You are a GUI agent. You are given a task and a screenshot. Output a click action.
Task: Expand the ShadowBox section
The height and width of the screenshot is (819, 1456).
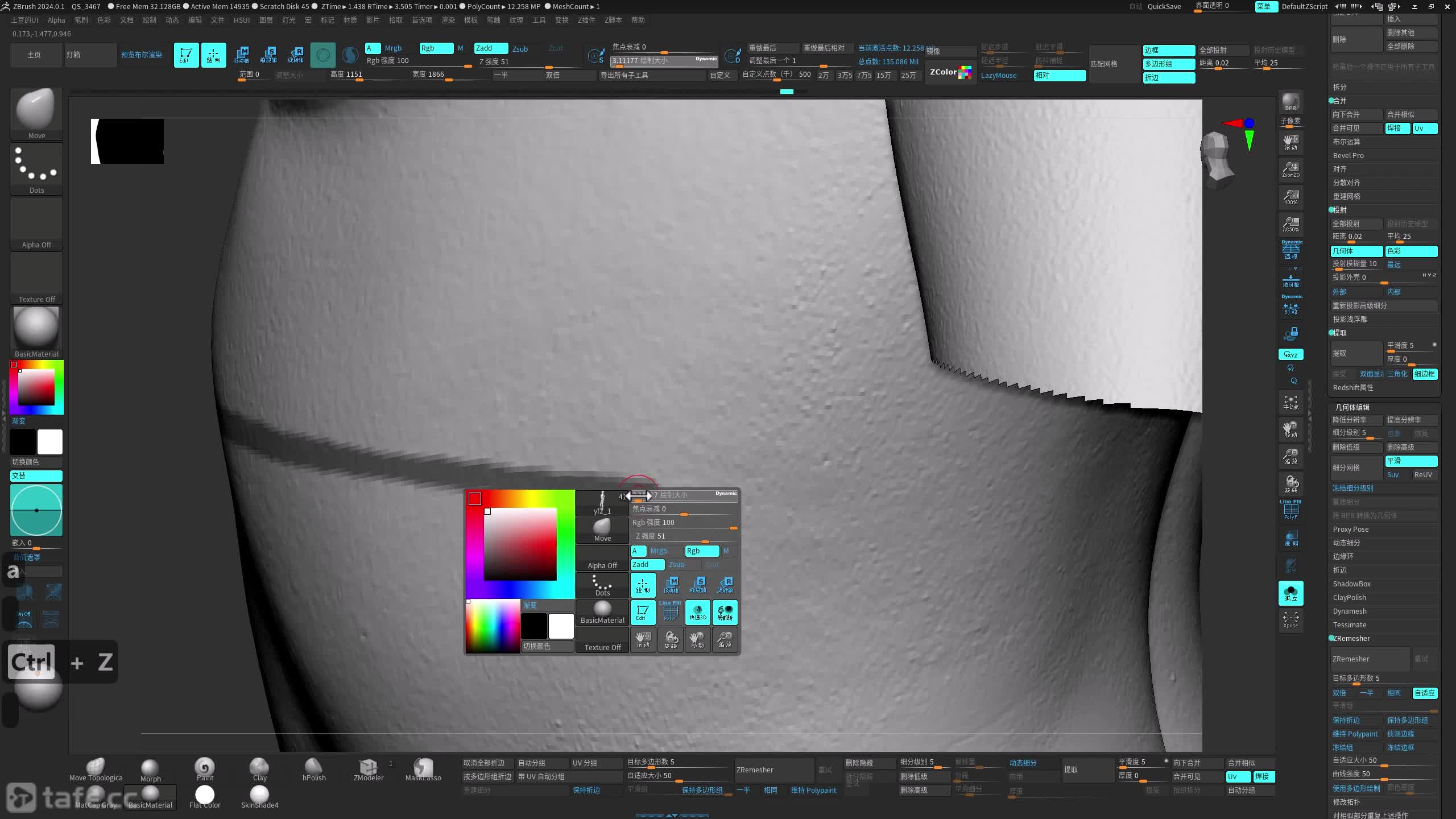click(x=1351, y=584)
